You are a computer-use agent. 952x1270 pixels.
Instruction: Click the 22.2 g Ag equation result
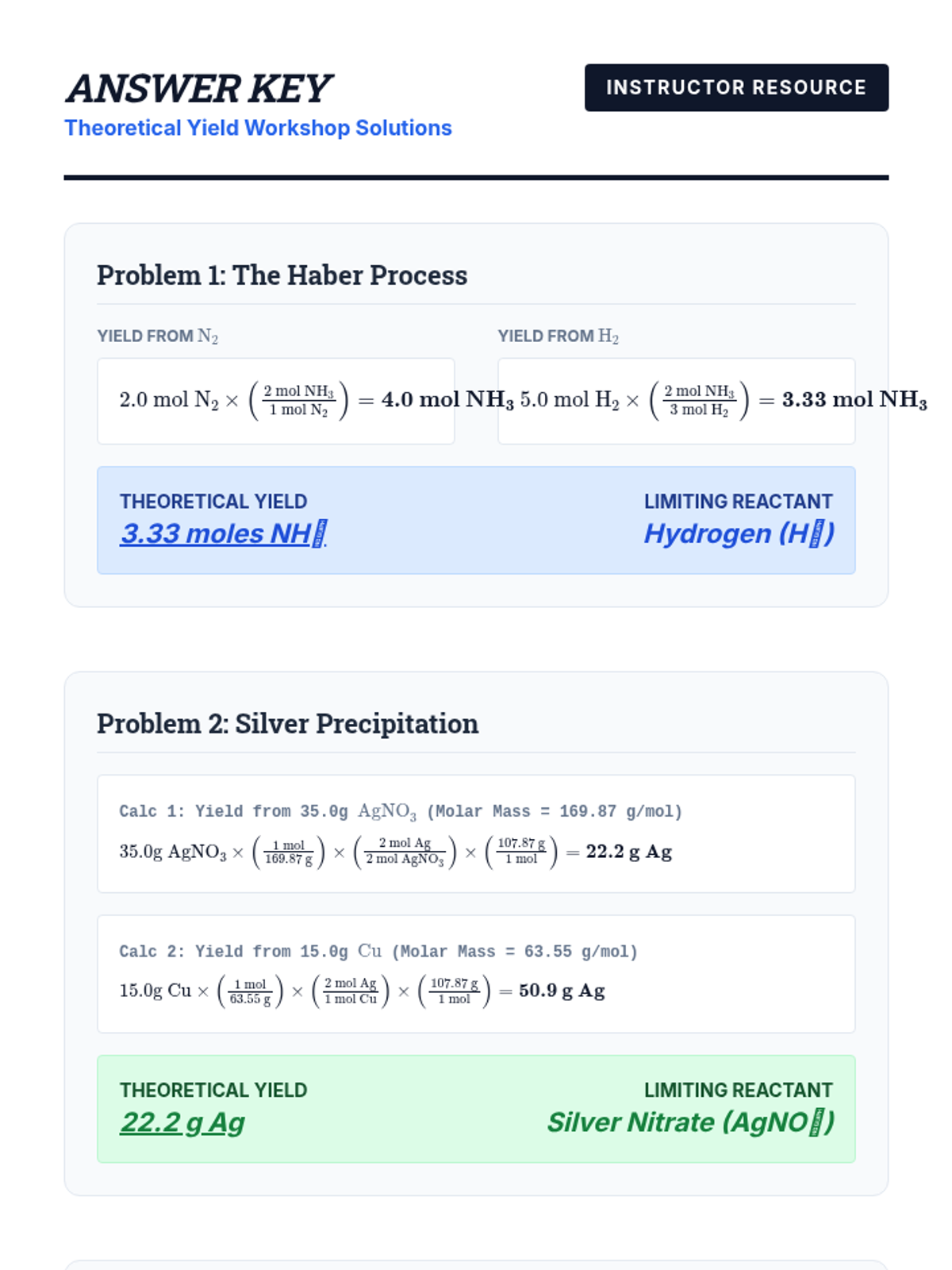pyautogui.click(x=628, y=852)
